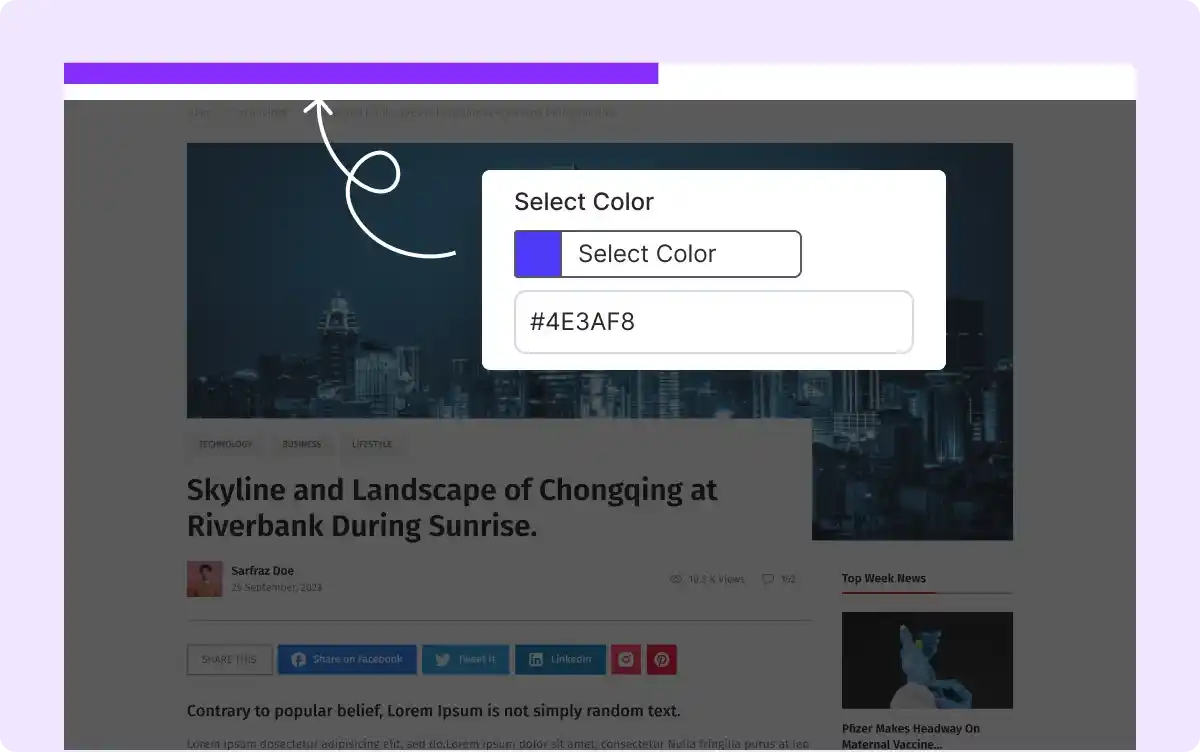Click the comments speech bubble icon
The image size is (1200, 752).
768,579
